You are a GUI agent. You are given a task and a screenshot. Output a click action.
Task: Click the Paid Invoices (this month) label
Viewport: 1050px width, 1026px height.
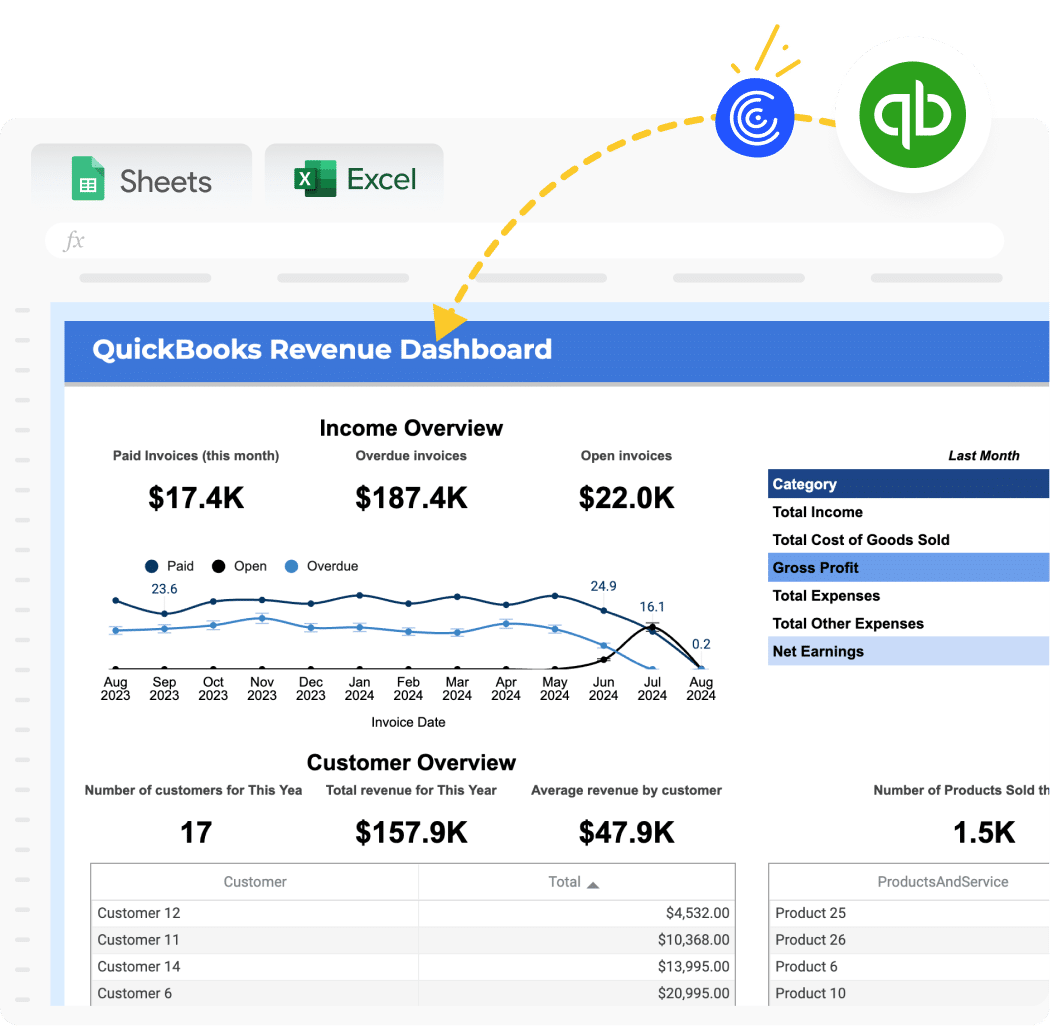click(196, 455)
